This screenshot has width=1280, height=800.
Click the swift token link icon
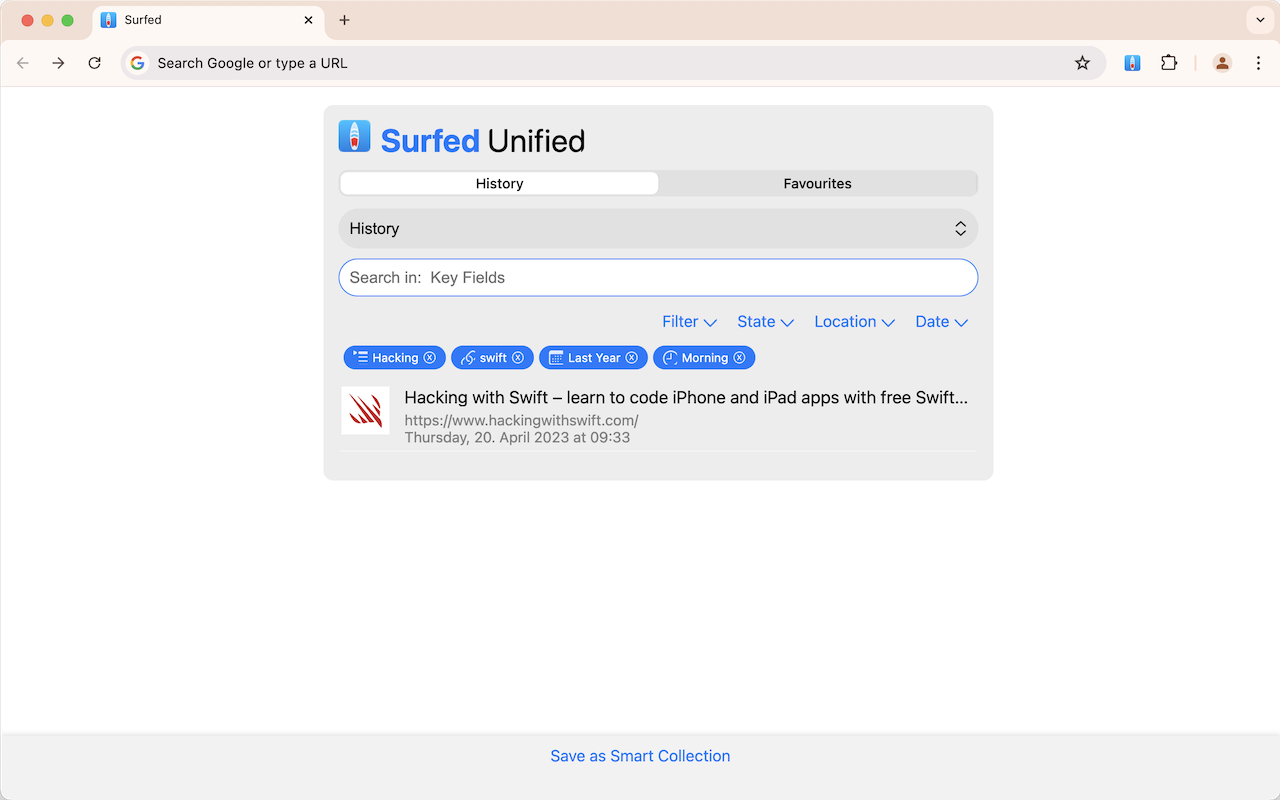[468, 358]
